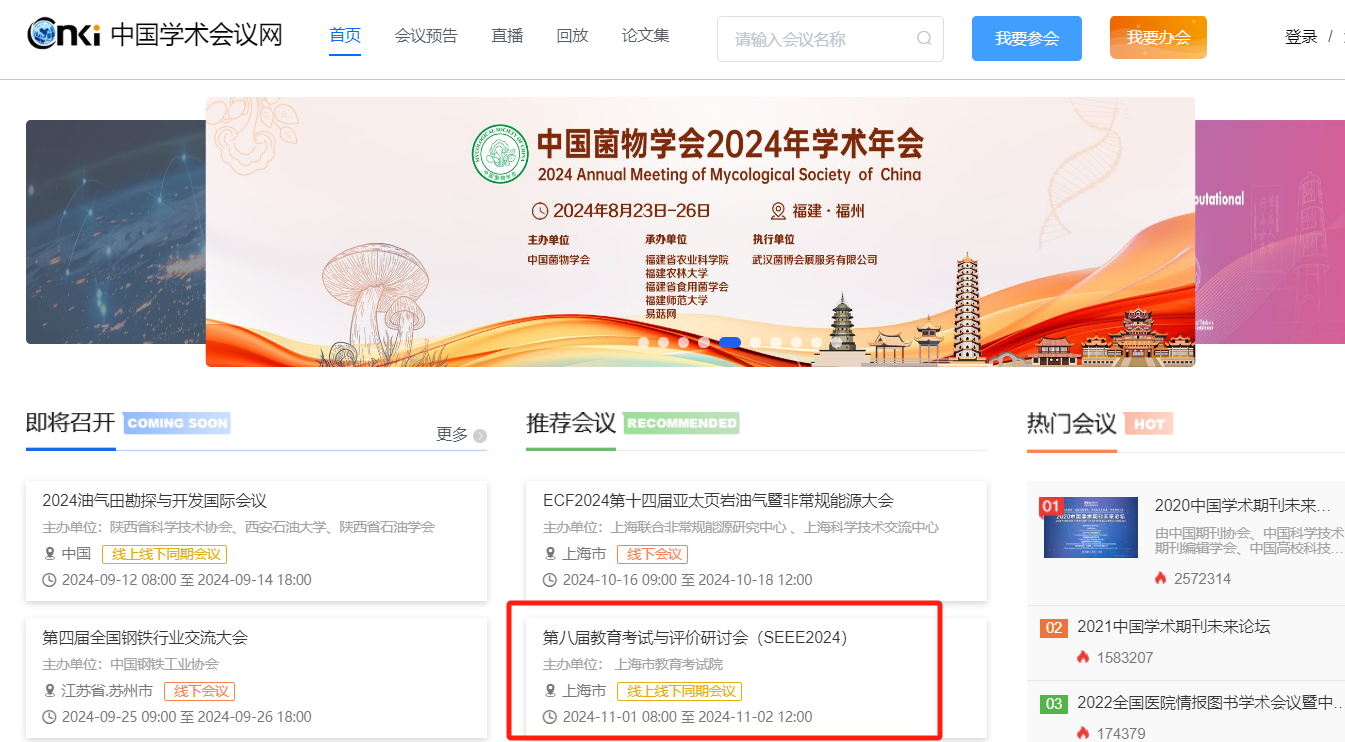
Task: Click the search magnifier icon
Action: (924, 39)
